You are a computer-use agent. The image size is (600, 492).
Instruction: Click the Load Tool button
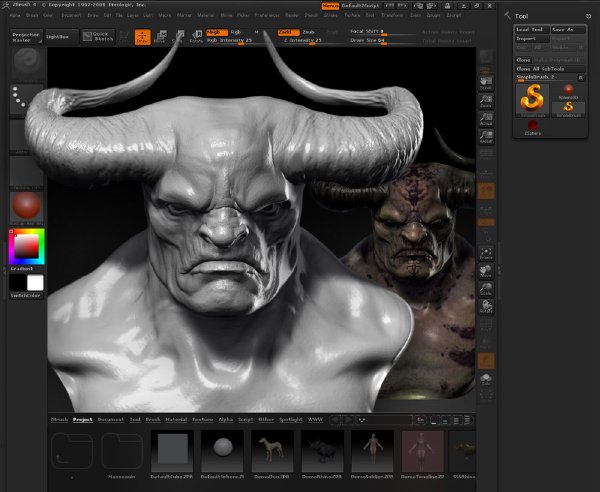tap(532, 29)
